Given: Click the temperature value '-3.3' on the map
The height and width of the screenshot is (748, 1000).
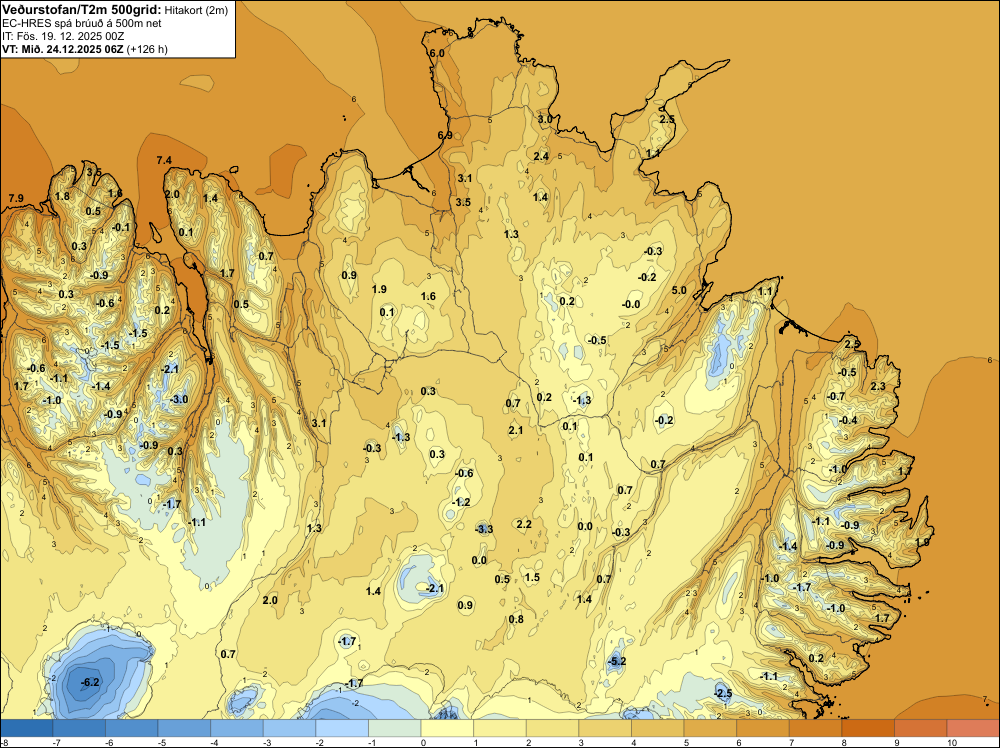Looking at the screenshot, I should (x=484, y=529).
